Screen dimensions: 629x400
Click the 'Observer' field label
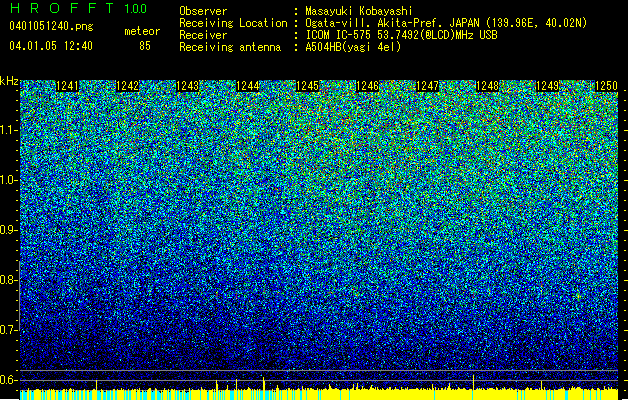click(203, 11)
